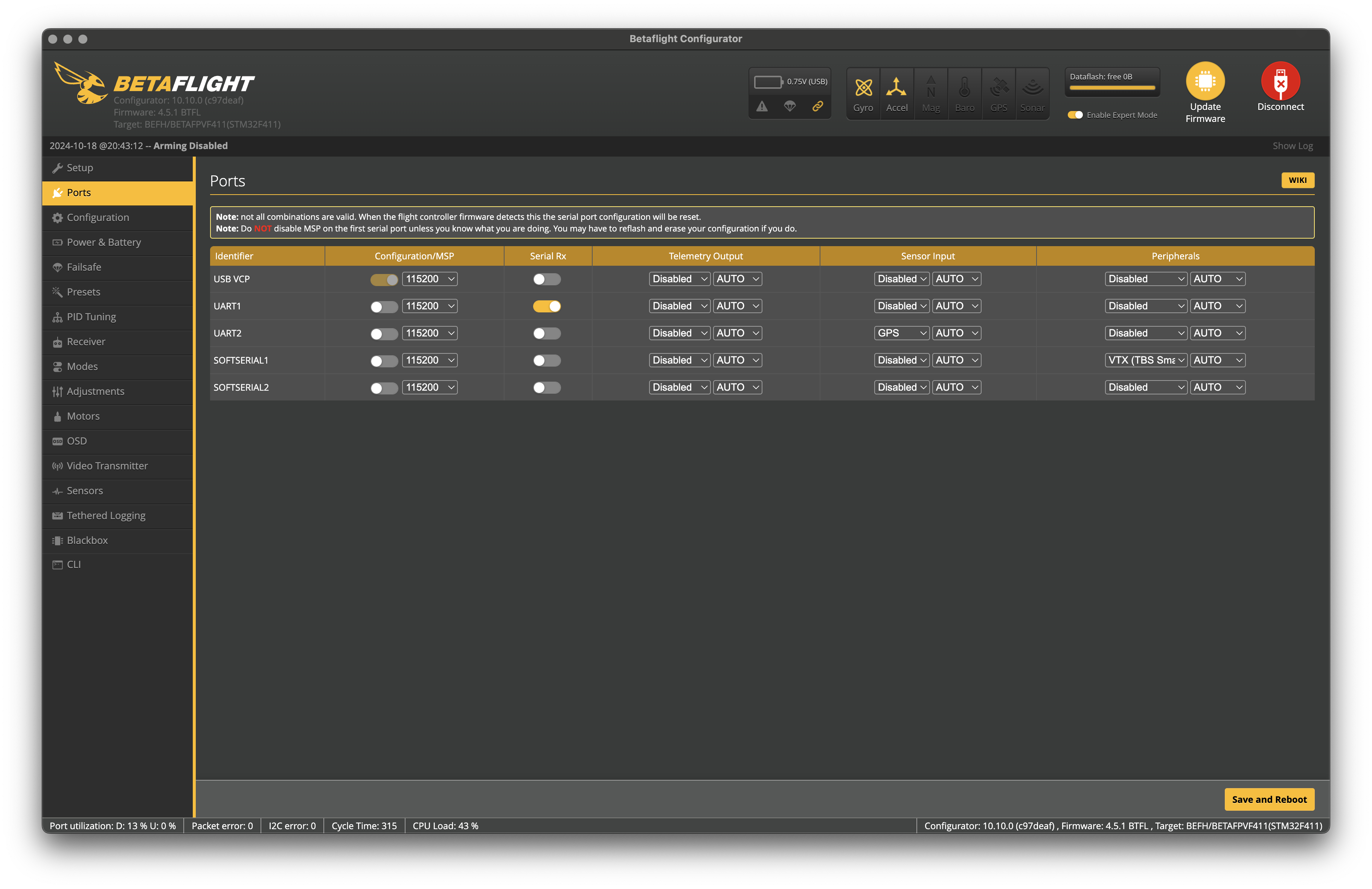Click the Sonar sensor icon

pyautogui.click(x=1032, y=88)
